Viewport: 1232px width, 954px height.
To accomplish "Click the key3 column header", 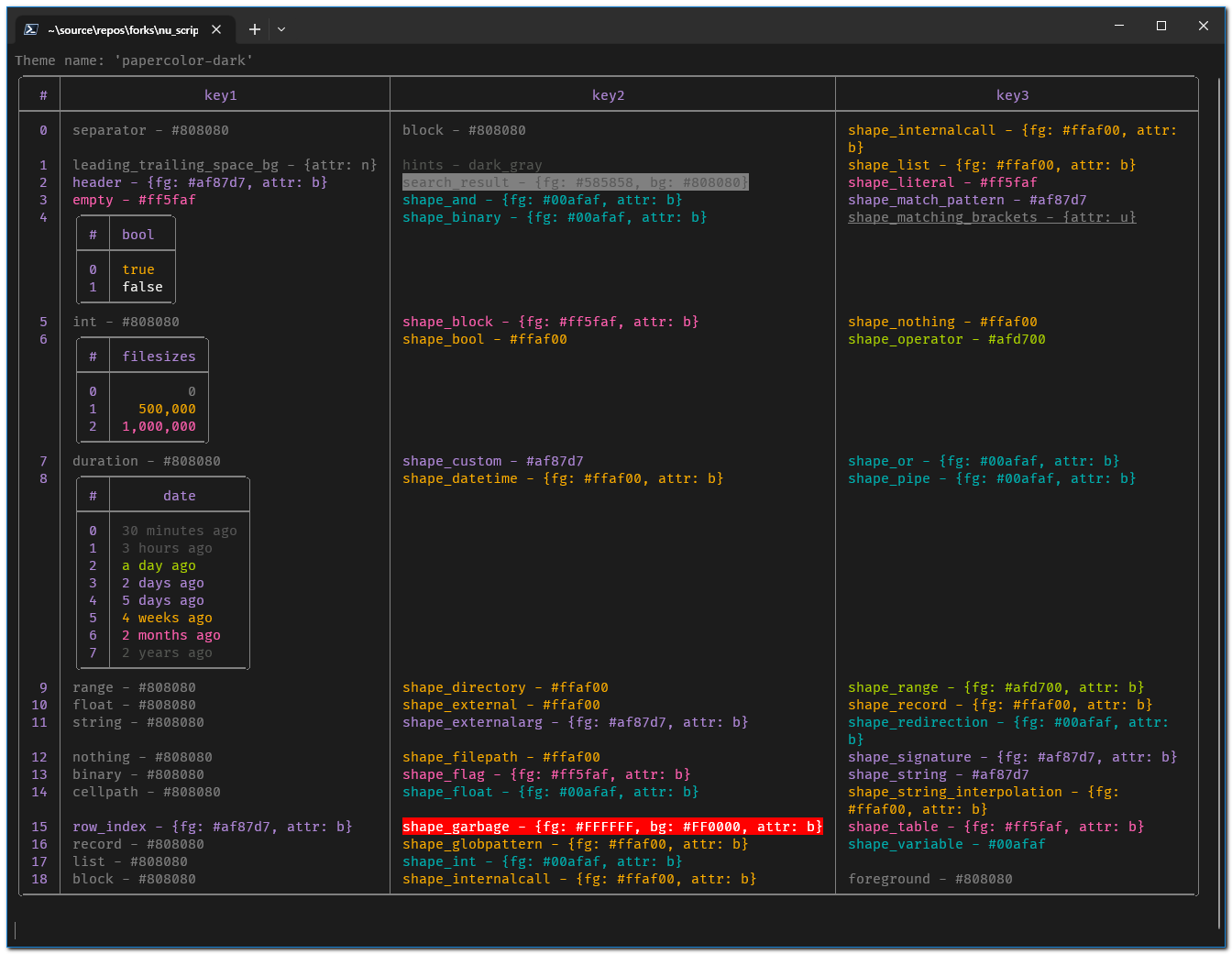I will [x=1013, y=95].
